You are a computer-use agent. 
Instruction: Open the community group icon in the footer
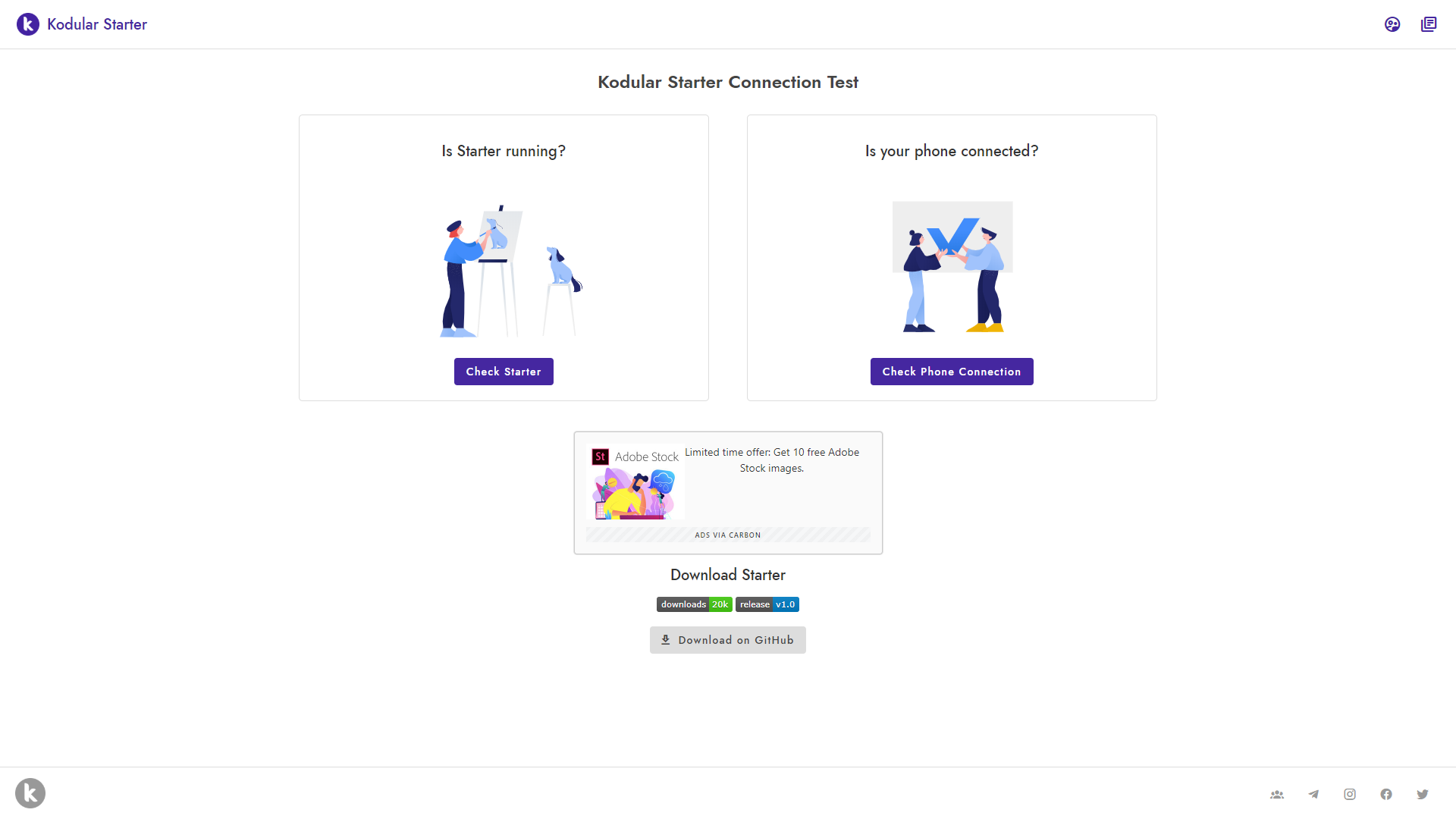tap(1277, 793)
